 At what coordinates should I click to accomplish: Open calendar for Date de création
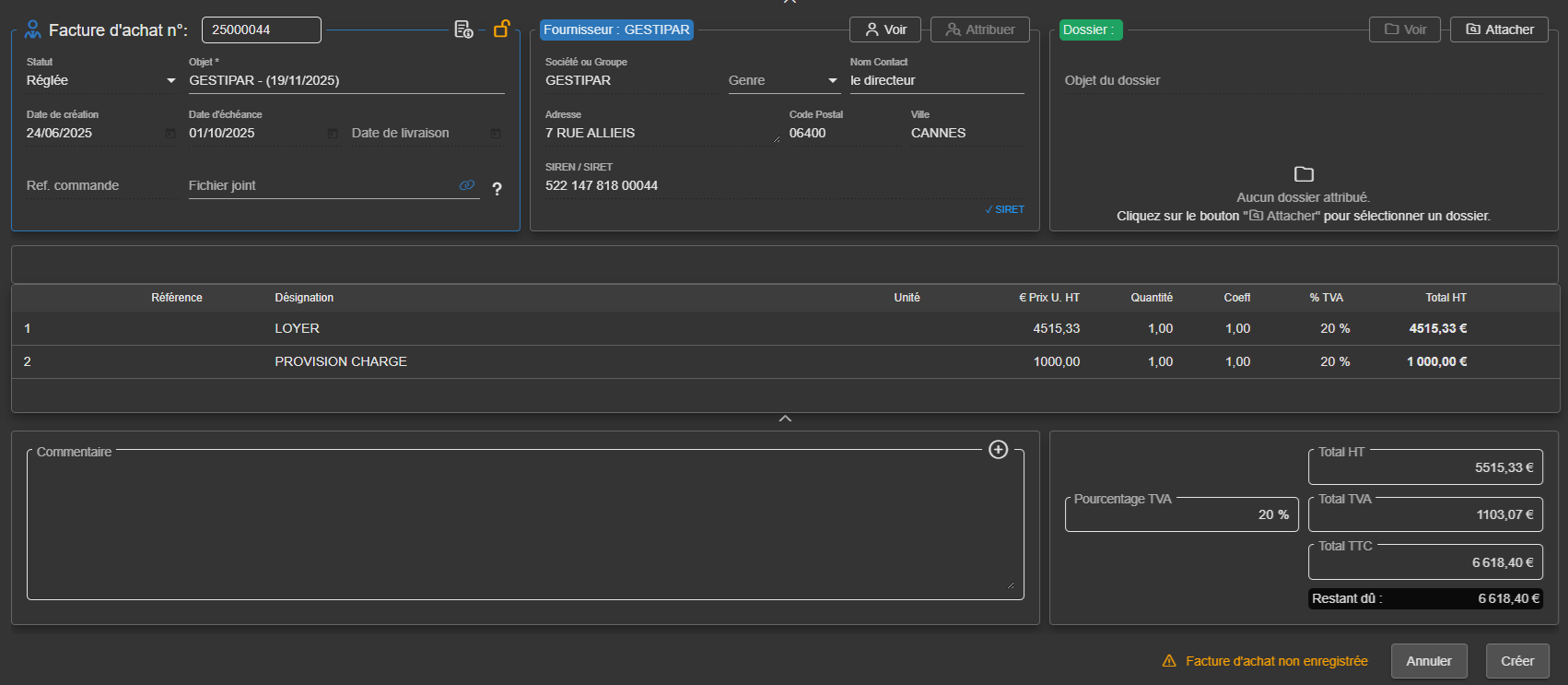(x=170, y=134)
